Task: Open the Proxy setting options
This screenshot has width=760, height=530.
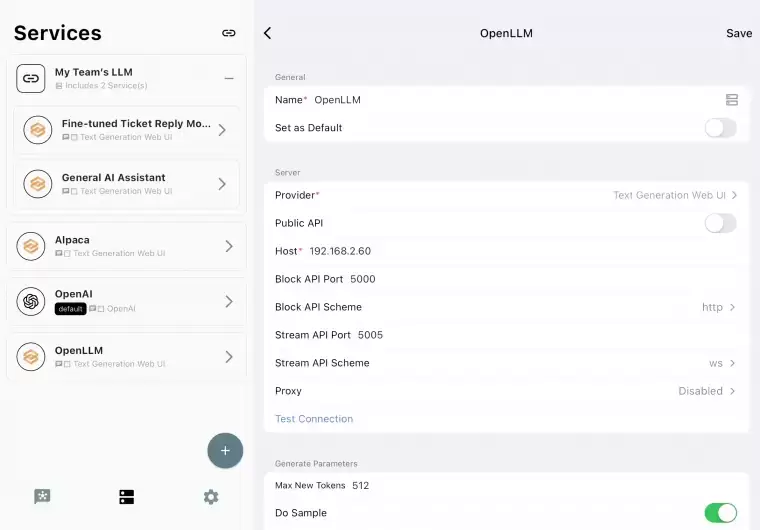Action: pyautogui.click(x=706, y=391)
